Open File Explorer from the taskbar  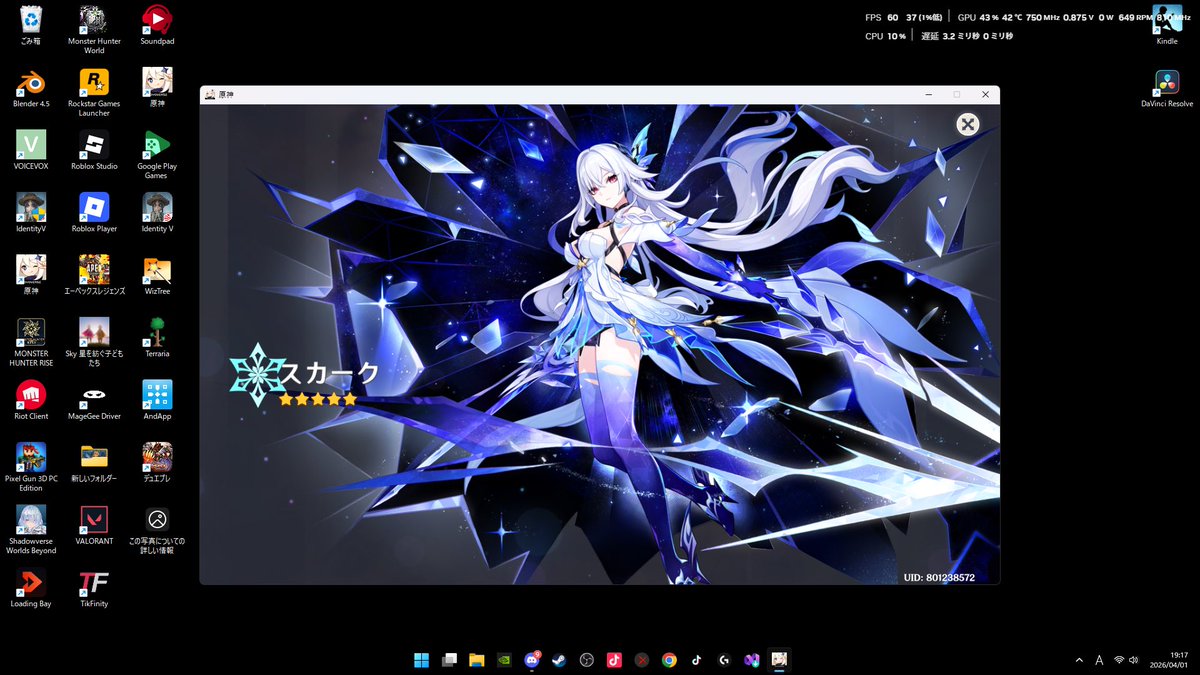tap(477, 659)
